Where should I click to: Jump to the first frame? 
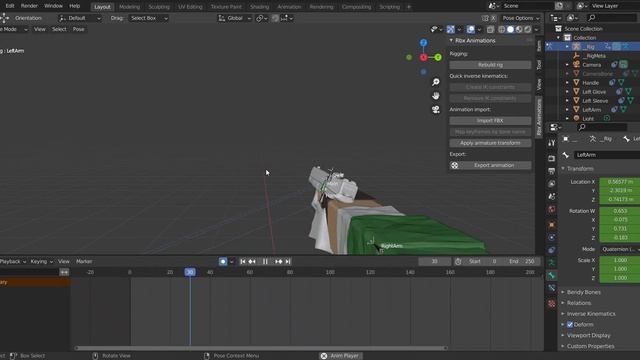[243, 261]
